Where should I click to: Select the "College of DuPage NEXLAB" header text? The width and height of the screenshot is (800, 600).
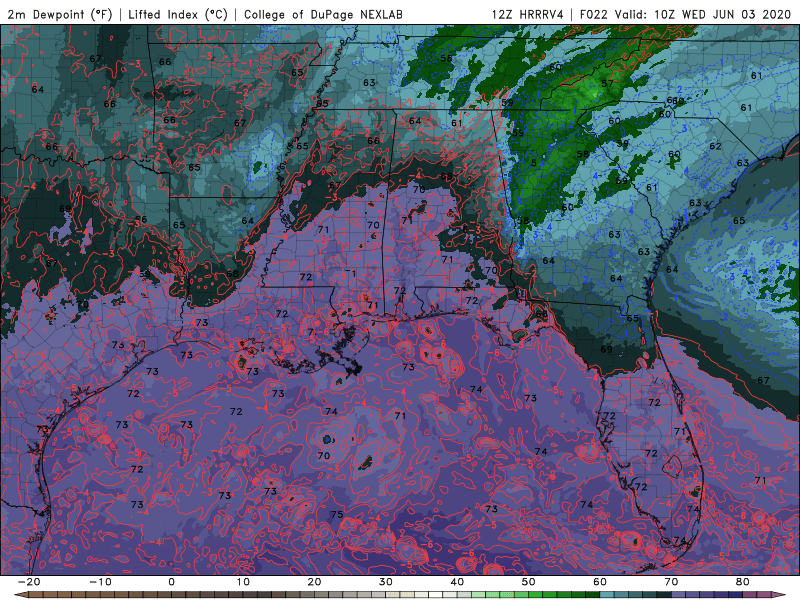click(x=323, y=14)
